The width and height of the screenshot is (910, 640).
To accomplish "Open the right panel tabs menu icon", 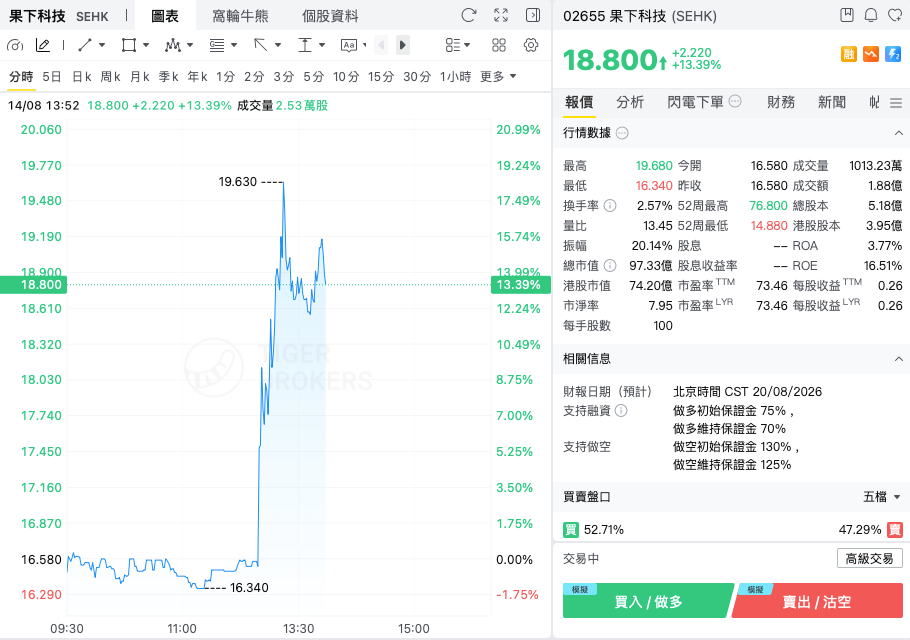I will pyautogui.click(x=896, y=103).
